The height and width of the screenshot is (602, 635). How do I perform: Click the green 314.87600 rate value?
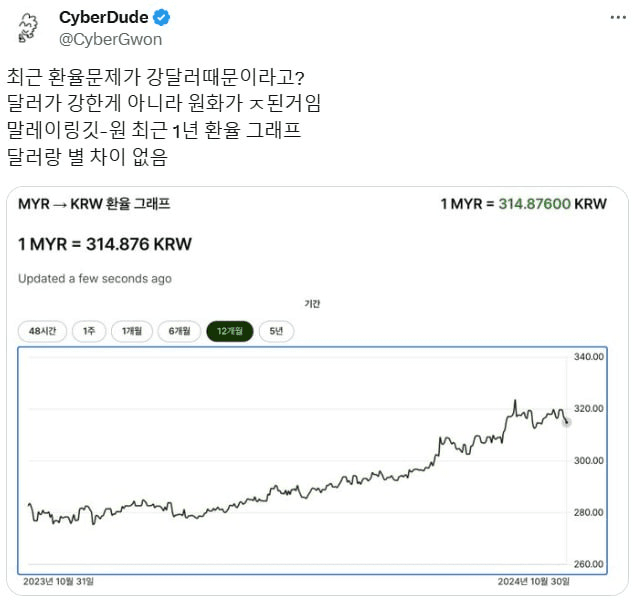point(535,204)
